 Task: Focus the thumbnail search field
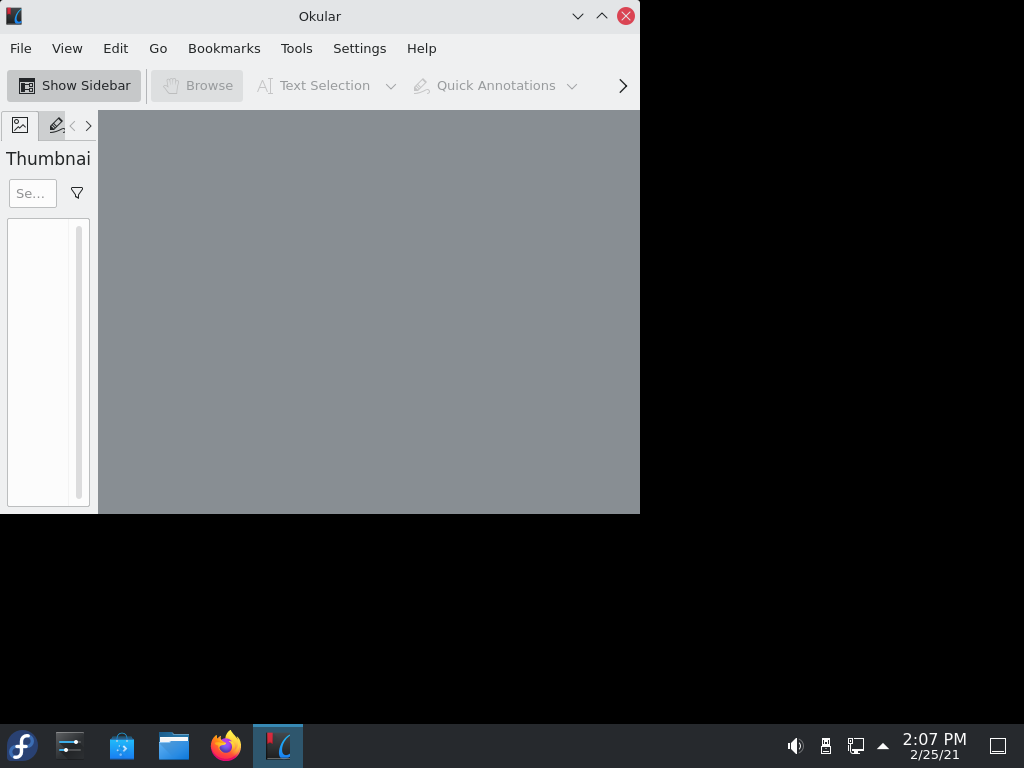pos(33,193)
